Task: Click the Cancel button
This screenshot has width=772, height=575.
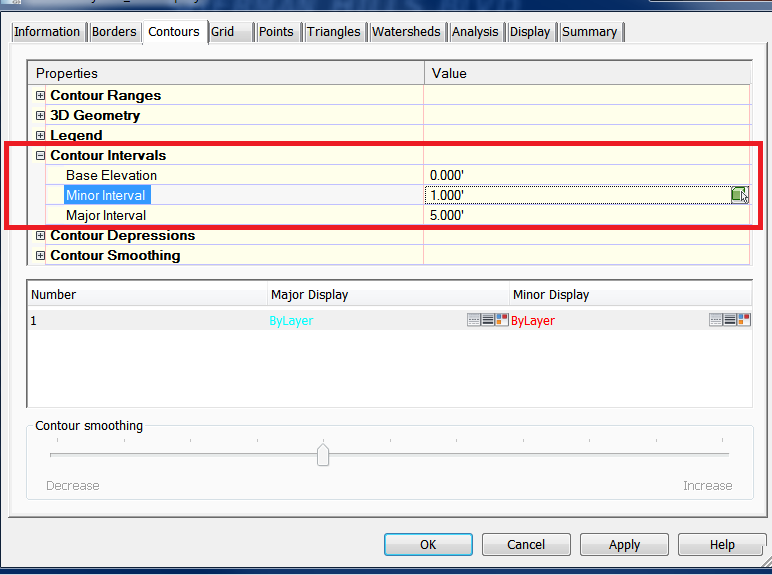Action: 526,544
